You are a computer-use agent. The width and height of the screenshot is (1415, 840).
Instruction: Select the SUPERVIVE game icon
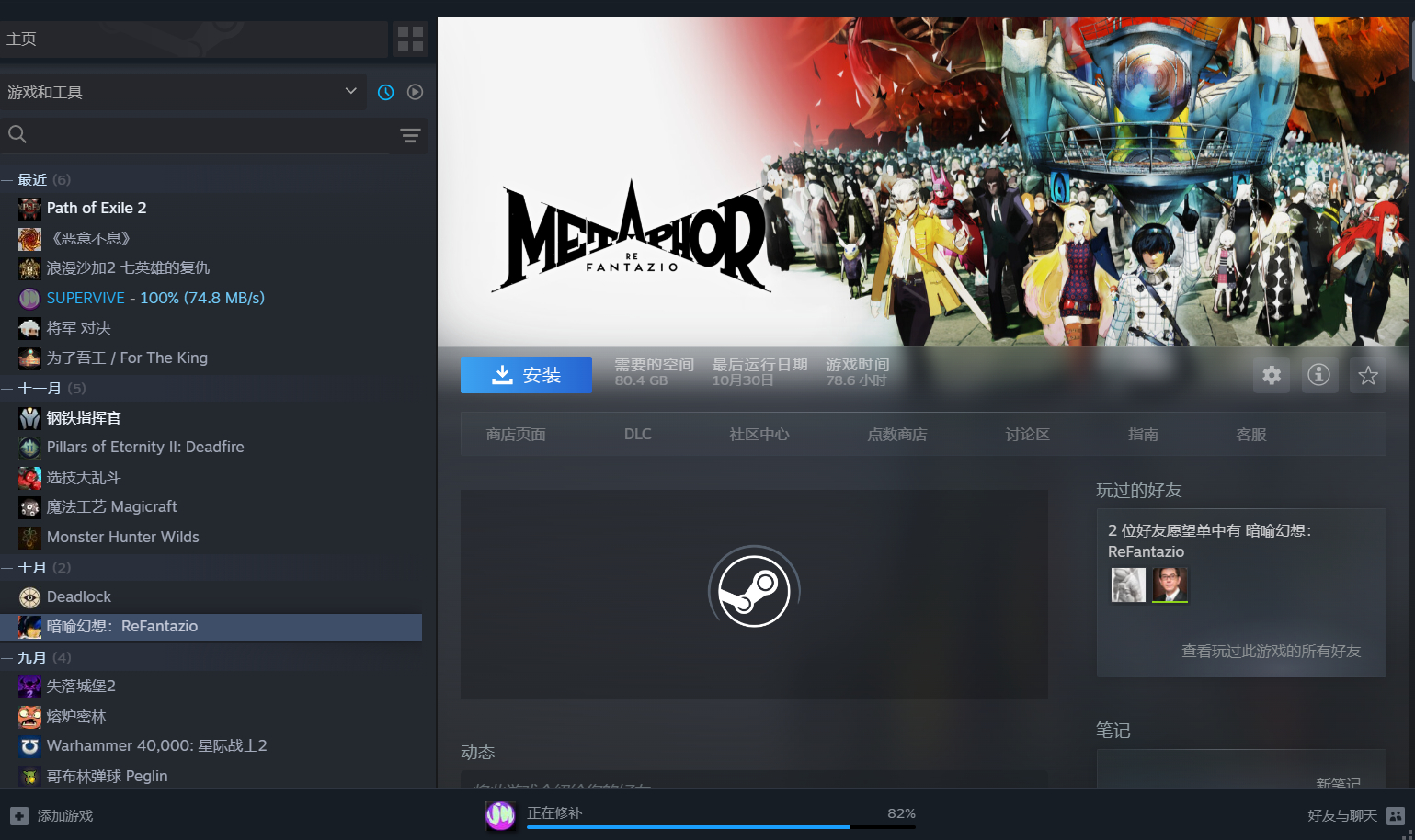pyautogui.click(x=30, y=299)
